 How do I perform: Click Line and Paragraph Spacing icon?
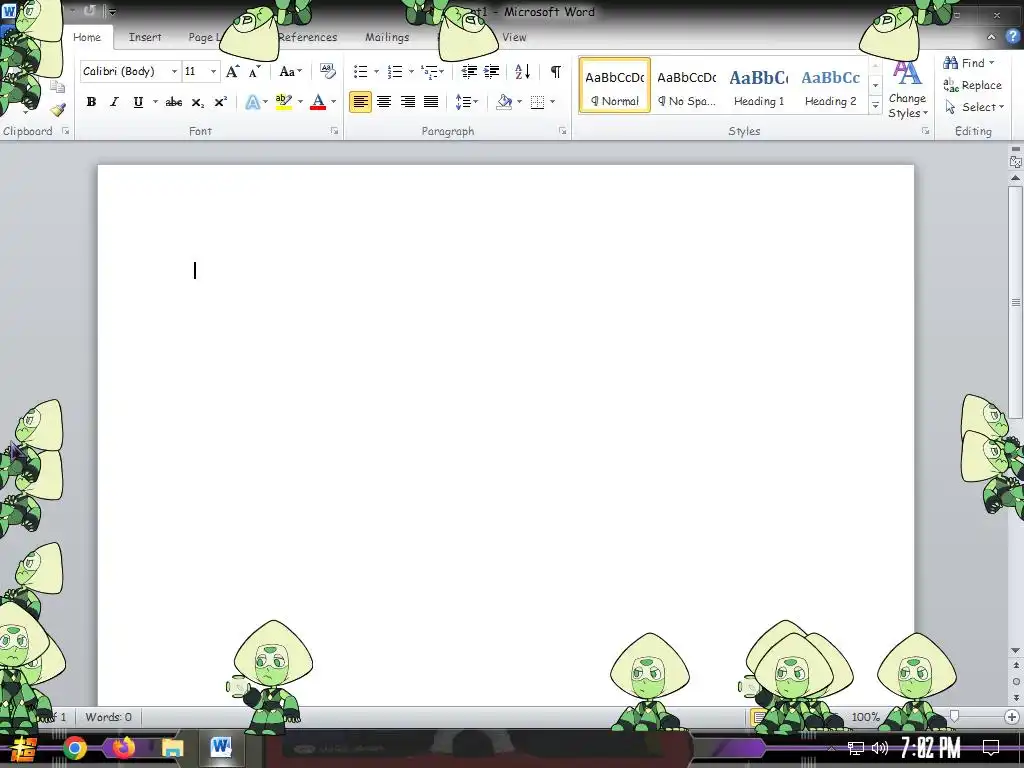tap(462, 102)
